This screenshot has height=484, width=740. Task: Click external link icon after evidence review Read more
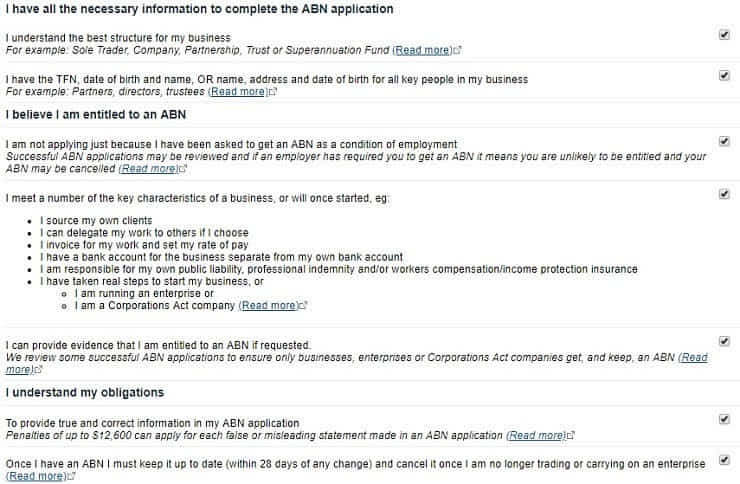click(38, 370)
